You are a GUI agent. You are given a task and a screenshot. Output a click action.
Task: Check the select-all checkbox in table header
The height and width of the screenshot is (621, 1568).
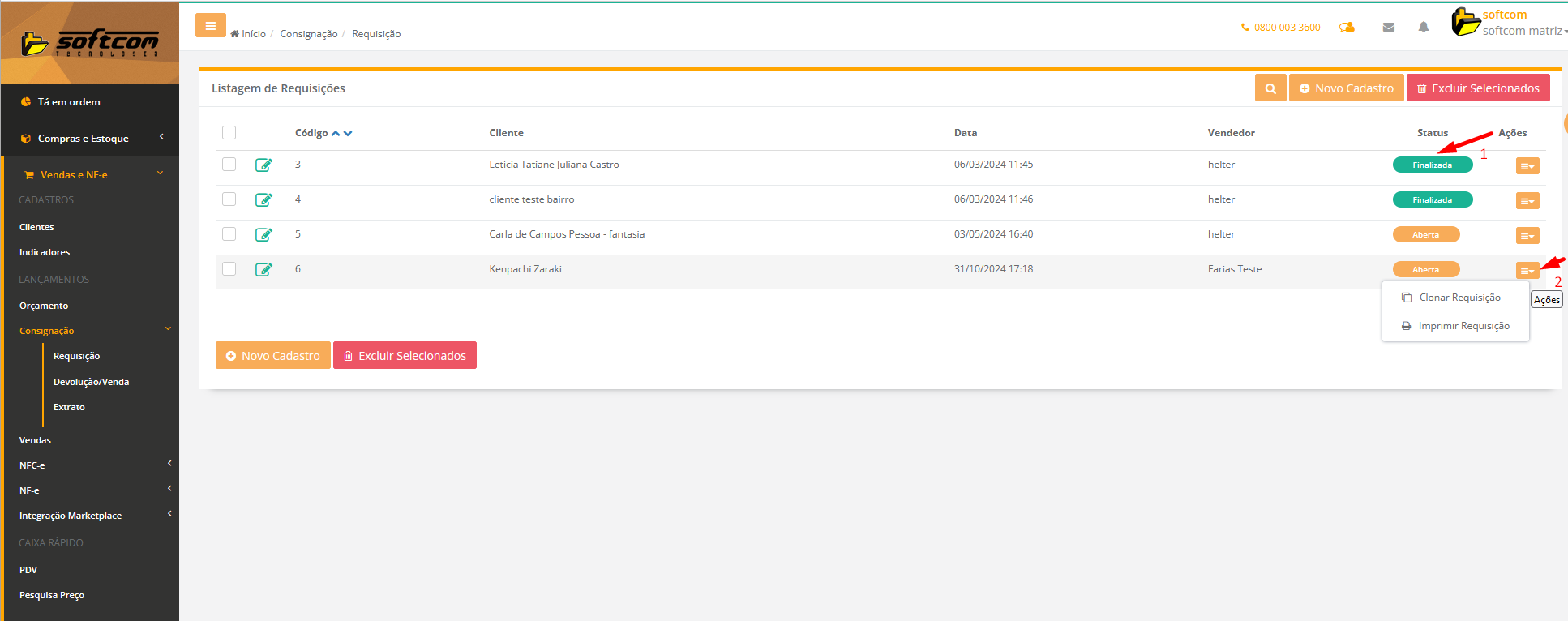[x=229, y=133]
